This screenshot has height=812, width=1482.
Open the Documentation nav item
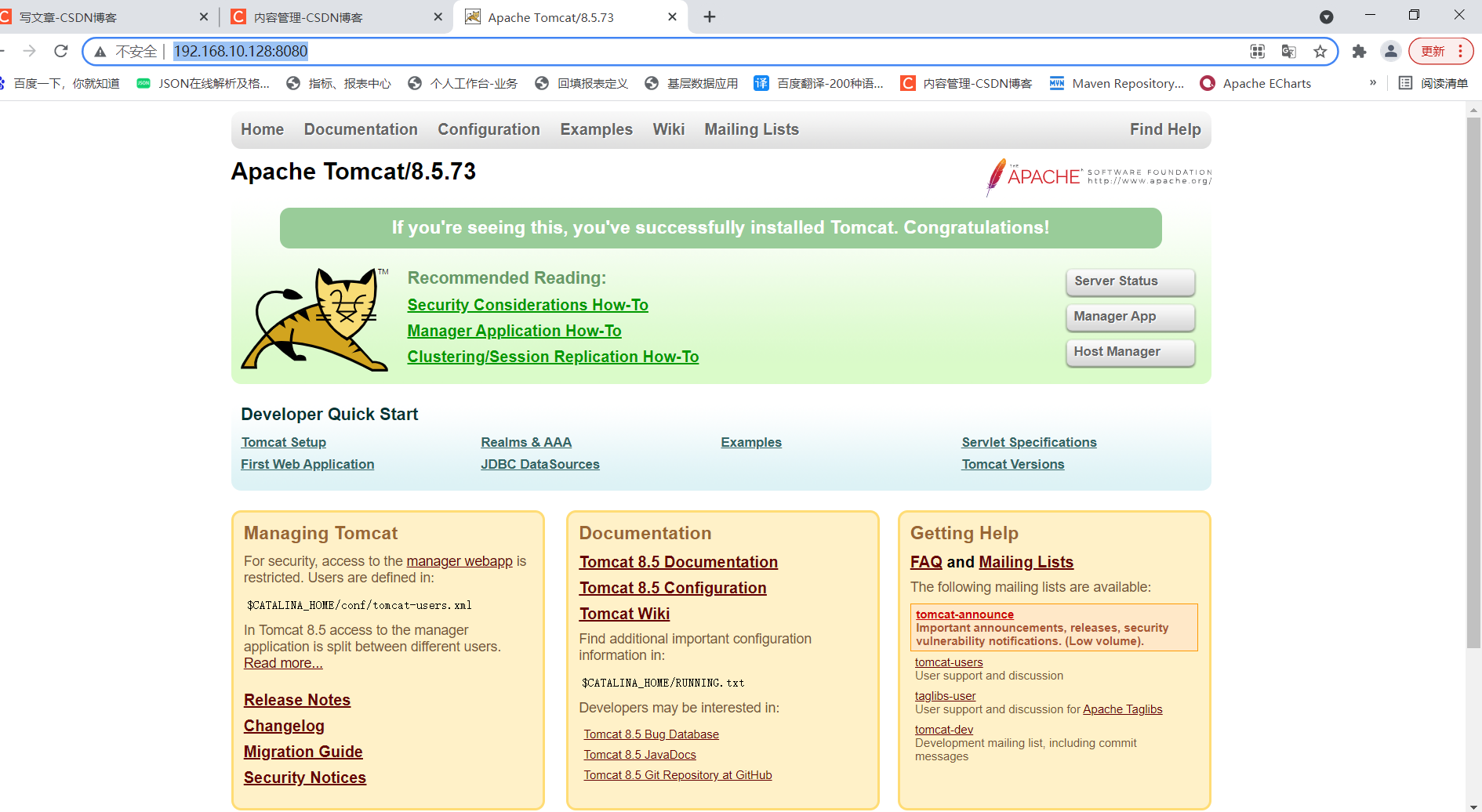pos(361,129)
